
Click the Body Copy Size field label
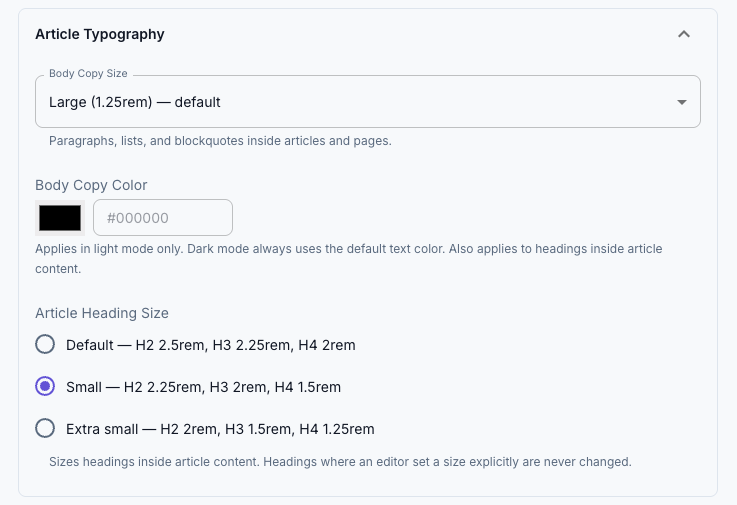88,73
